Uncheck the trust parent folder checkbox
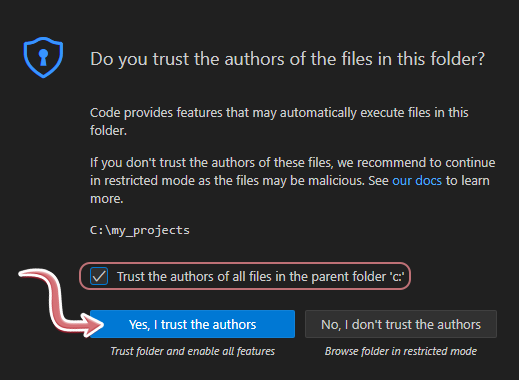 click(x=99, y=276)
